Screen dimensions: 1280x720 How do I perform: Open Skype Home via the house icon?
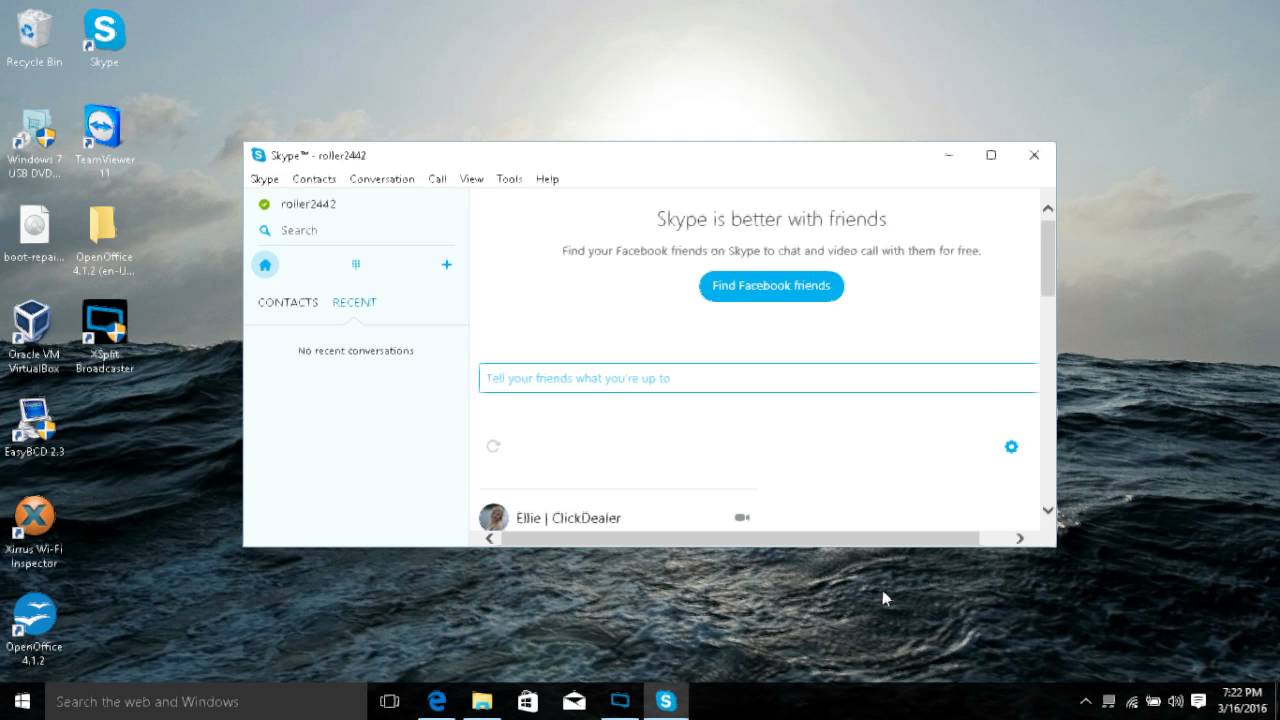click(265, 265)
